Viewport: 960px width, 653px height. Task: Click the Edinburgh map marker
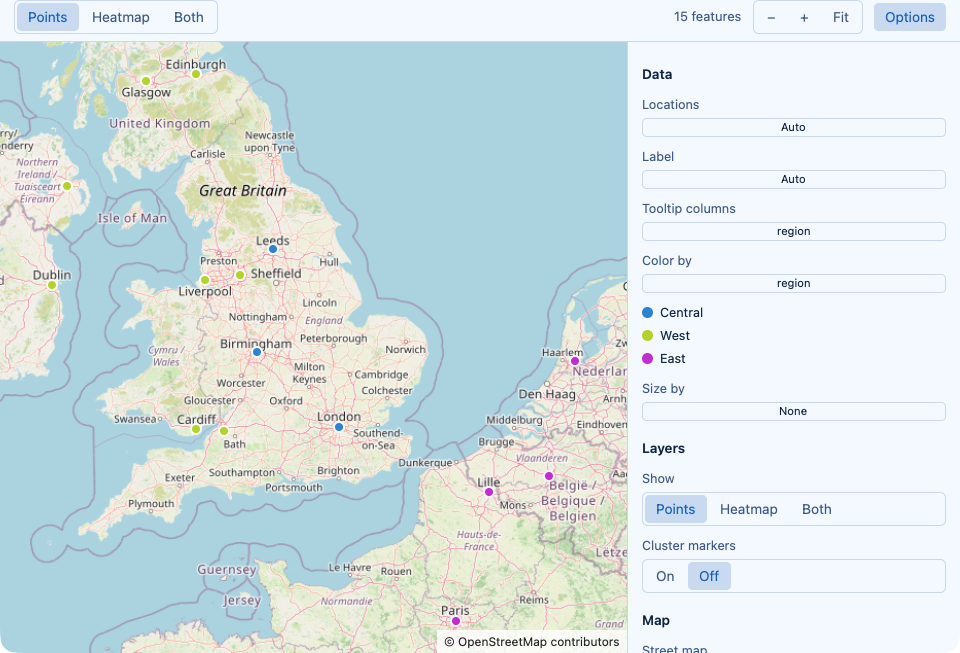pos(196,74)
